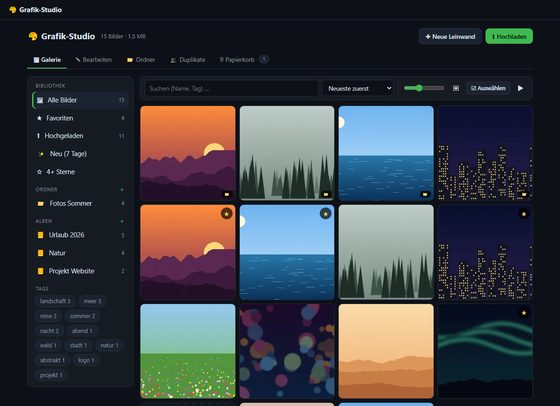Image resolution: width=560 pixels, height=406 pixels.
Task: Switch to the Duplikate tab
Action: tap(188, 60)
